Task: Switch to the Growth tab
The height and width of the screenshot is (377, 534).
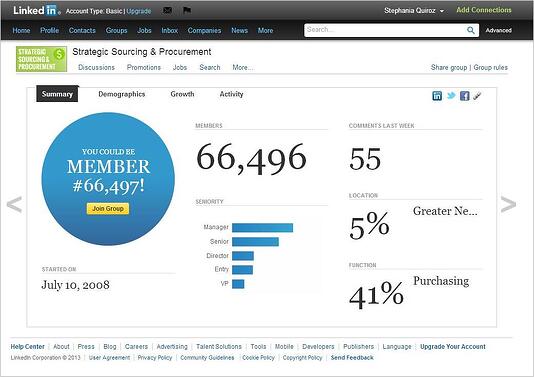Action: click(182, 94)
